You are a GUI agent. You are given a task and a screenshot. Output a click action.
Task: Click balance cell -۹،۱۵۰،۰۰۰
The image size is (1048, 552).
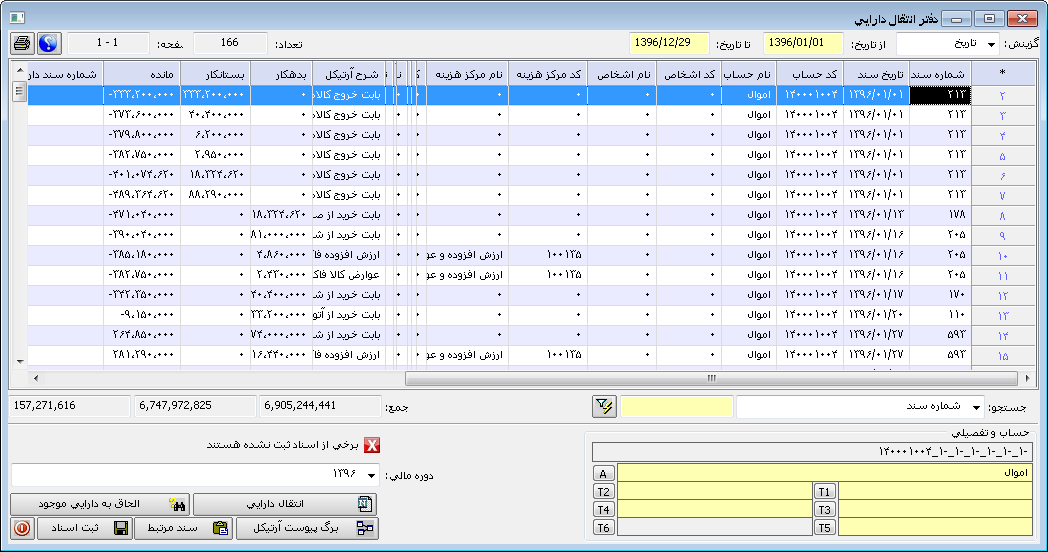(x=142, y=315)
